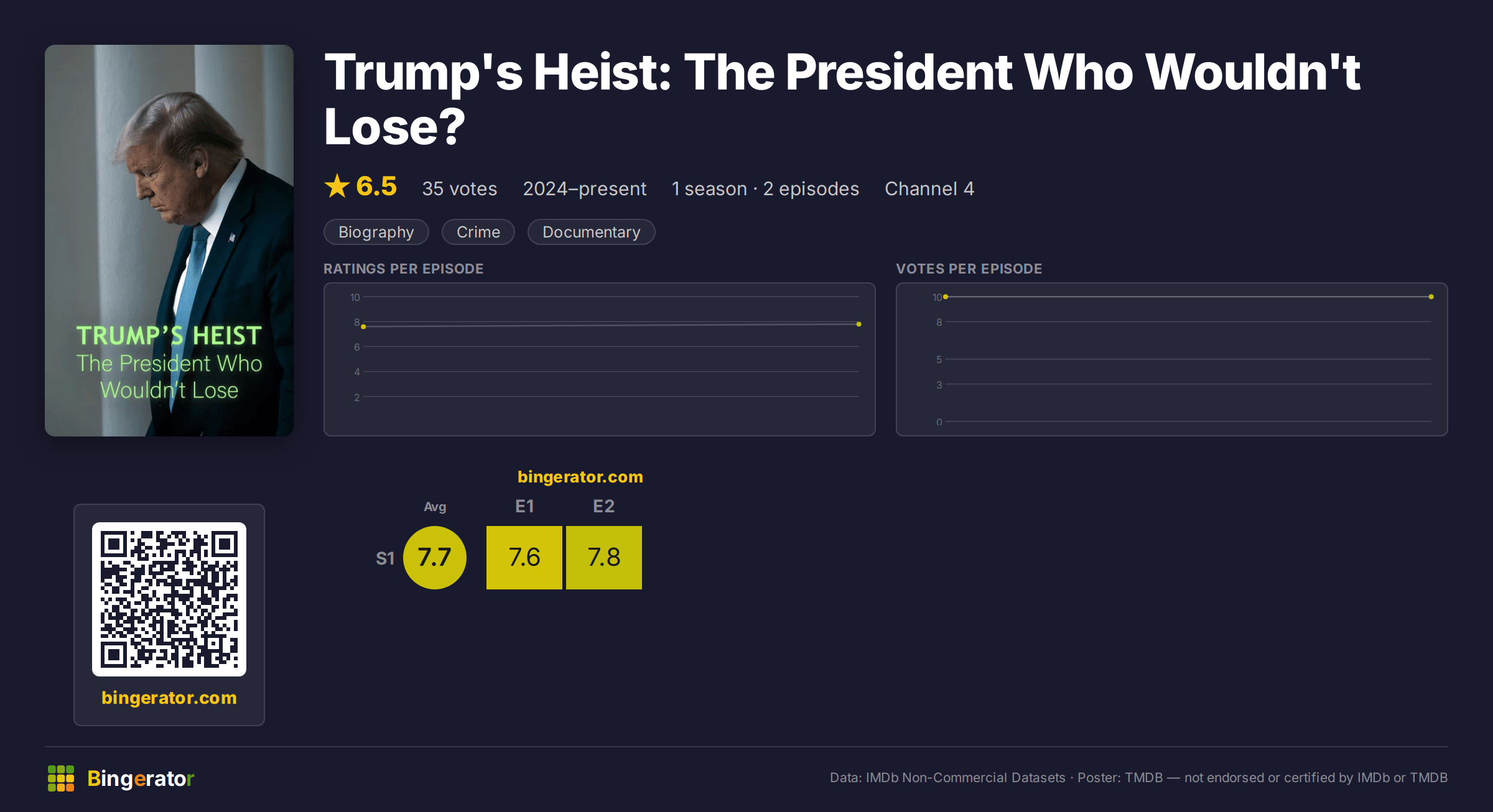Click the E2 rating tile 7.8
This screenshot has height=812, width=1493.
pos(604,558)
